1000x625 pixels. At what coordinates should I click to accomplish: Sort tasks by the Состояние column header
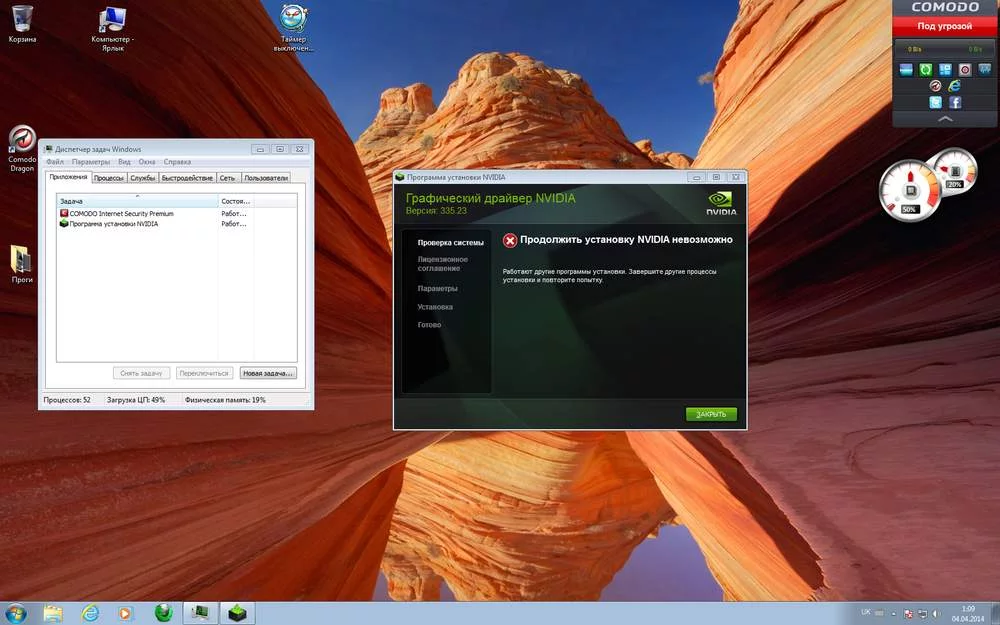235,201
